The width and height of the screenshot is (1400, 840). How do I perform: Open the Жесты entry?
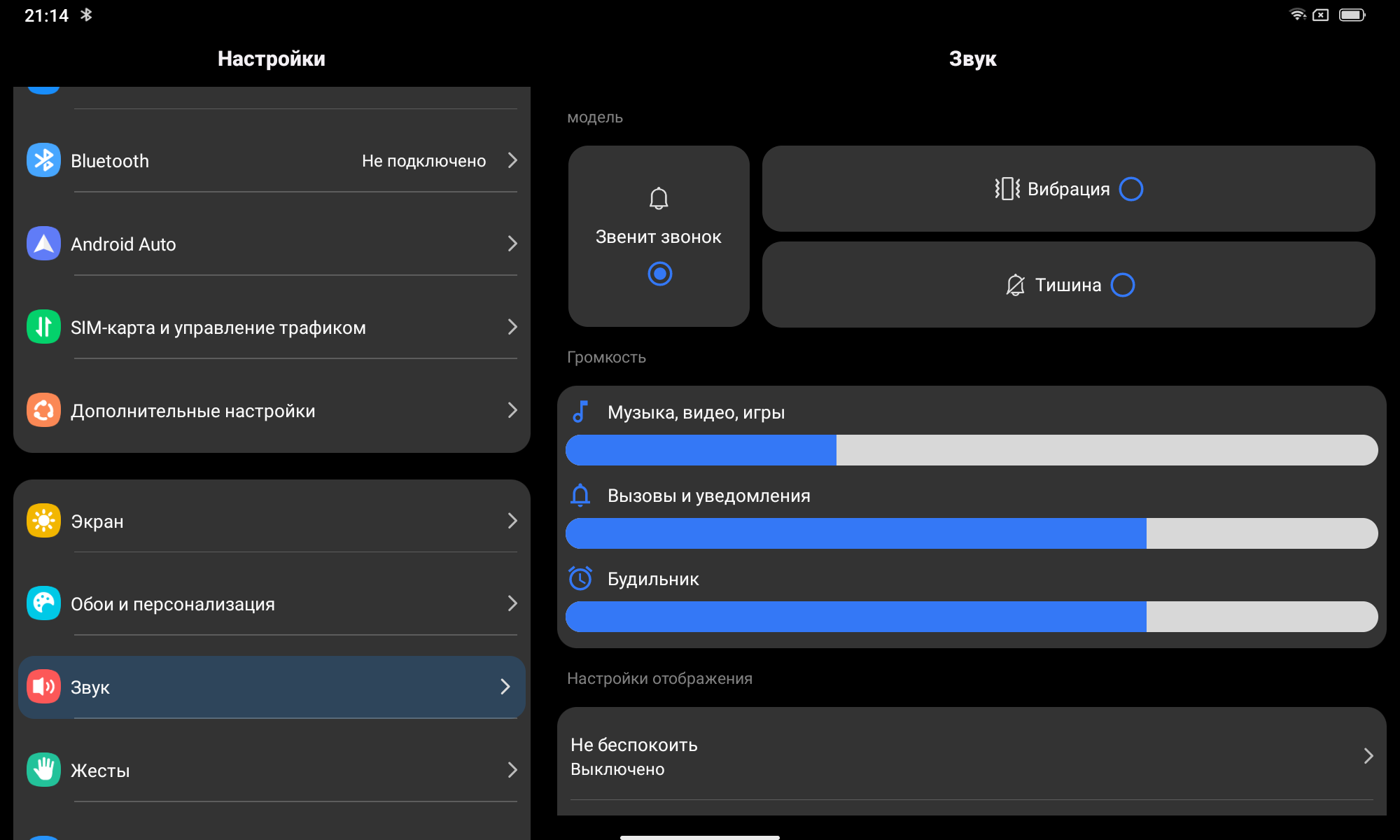[272, 770]
